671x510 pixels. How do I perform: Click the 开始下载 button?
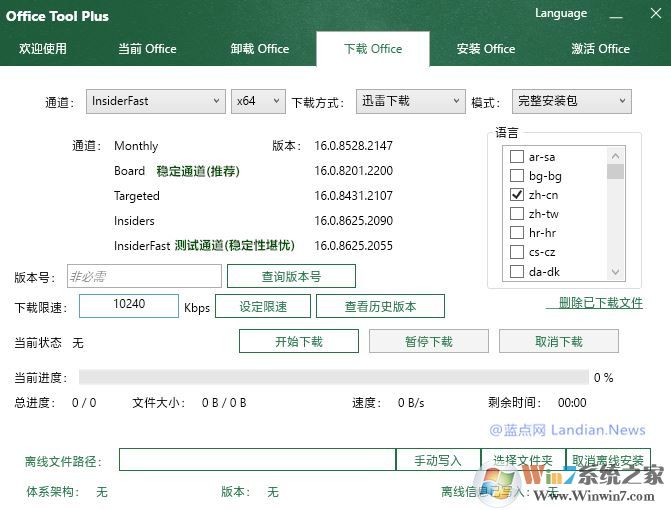pos(299,341)
